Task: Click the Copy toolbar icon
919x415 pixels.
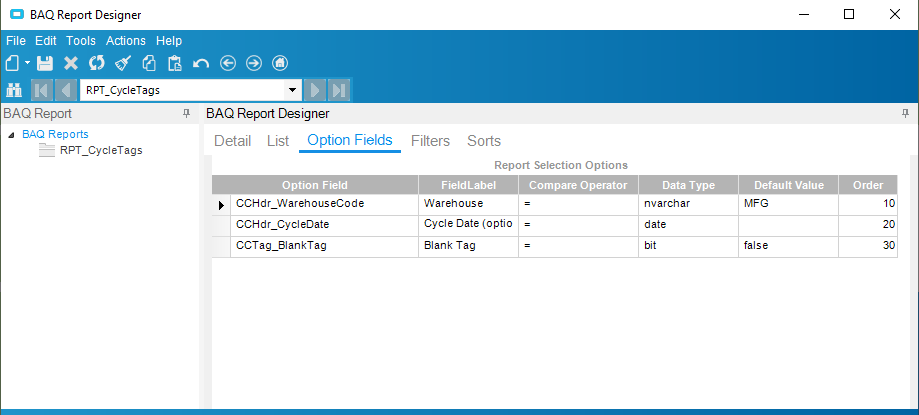Action: coord(149,63)
